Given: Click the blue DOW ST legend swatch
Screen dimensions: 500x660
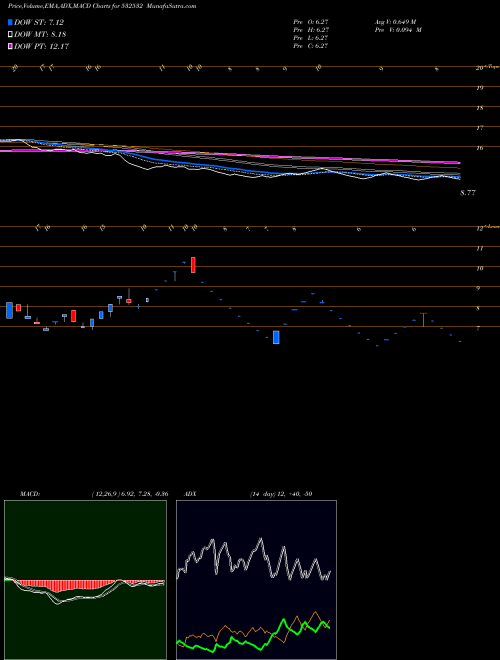Looking at the screenshot, I should [x=10, y=23].
